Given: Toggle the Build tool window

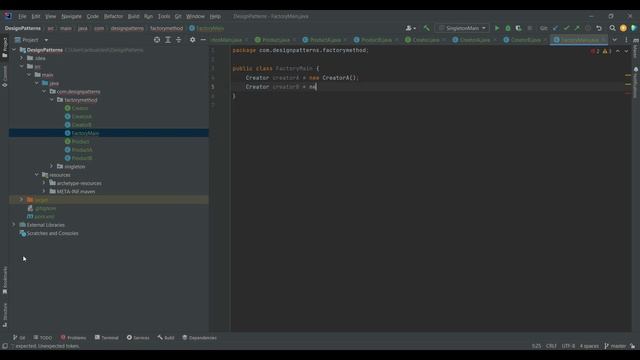Looking at the screenshot, I should (x=166, y=338).
